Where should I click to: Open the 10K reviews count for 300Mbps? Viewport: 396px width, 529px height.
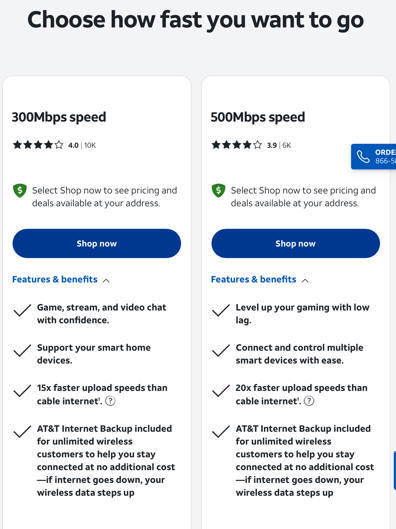(90, 145)
